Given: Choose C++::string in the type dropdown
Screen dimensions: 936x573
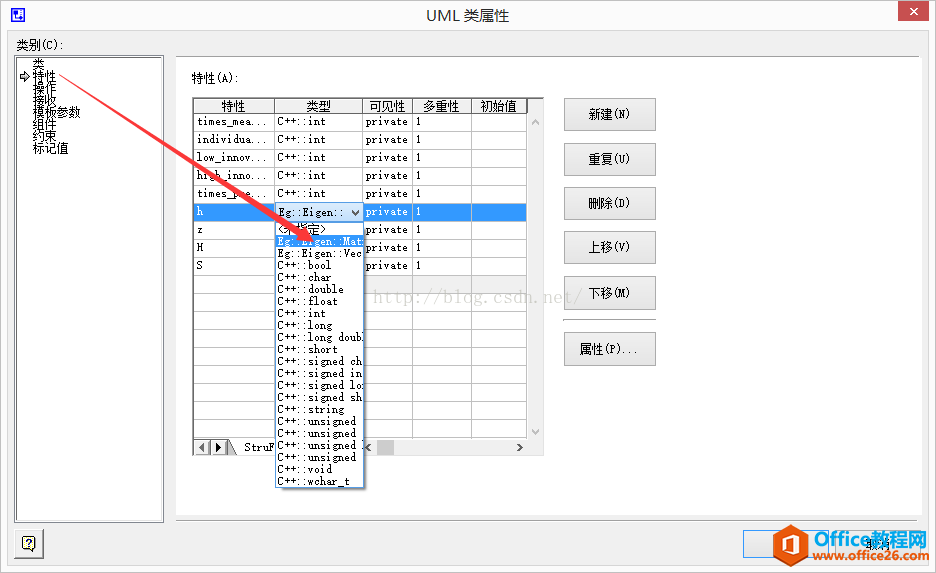Looking at the screenshot, I should coord(319,409).
